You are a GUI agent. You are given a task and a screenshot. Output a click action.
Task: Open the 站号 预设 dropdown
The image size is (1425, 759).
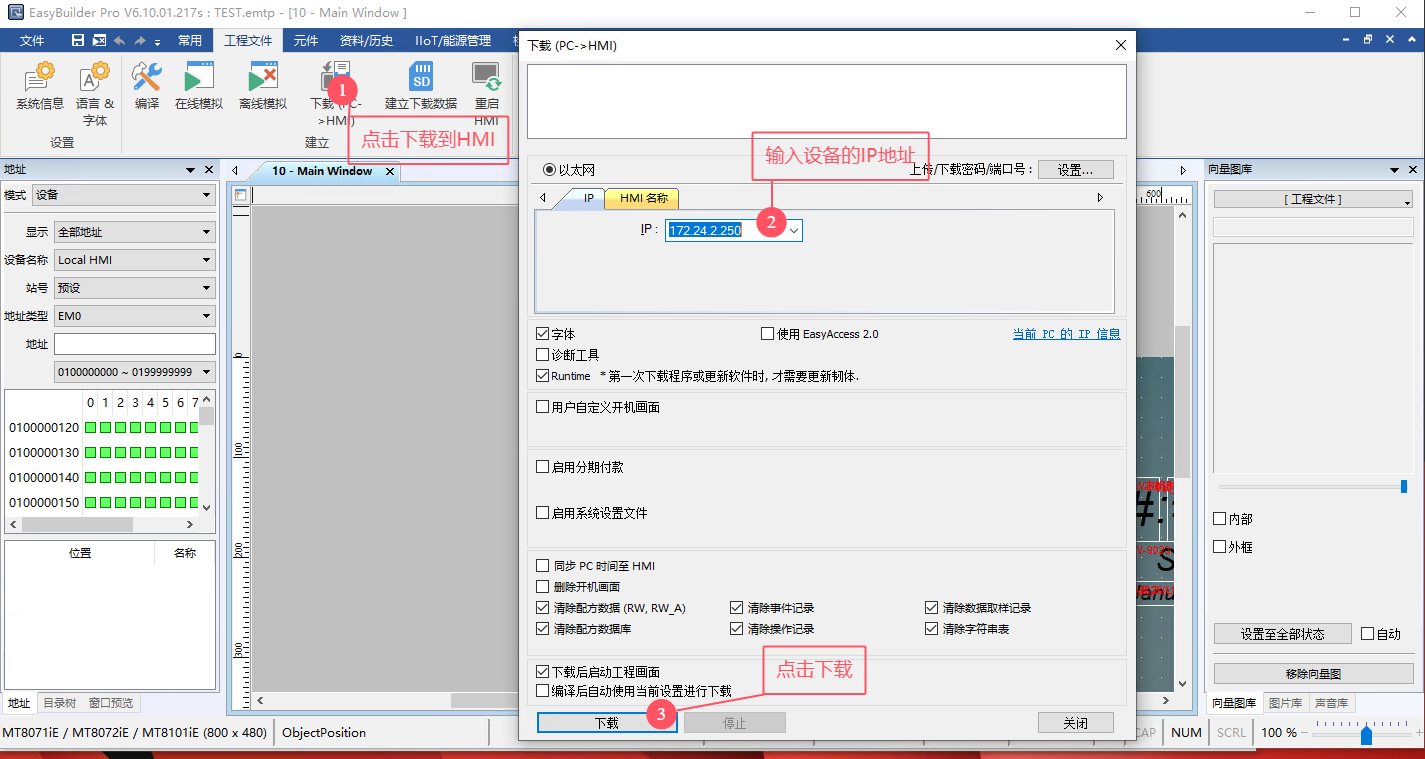click(x=135, y=288)
